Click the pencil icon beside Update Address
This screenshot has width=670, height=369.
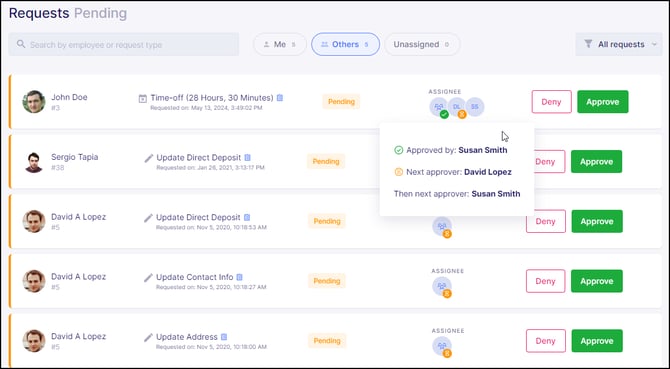[x=148, y=338]
